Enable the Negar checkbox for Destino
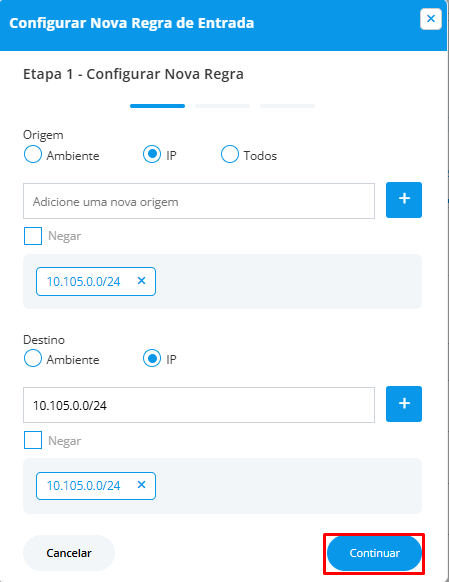Image resolution: width=449 pixels, height=582 pixels. click(33, 440)
